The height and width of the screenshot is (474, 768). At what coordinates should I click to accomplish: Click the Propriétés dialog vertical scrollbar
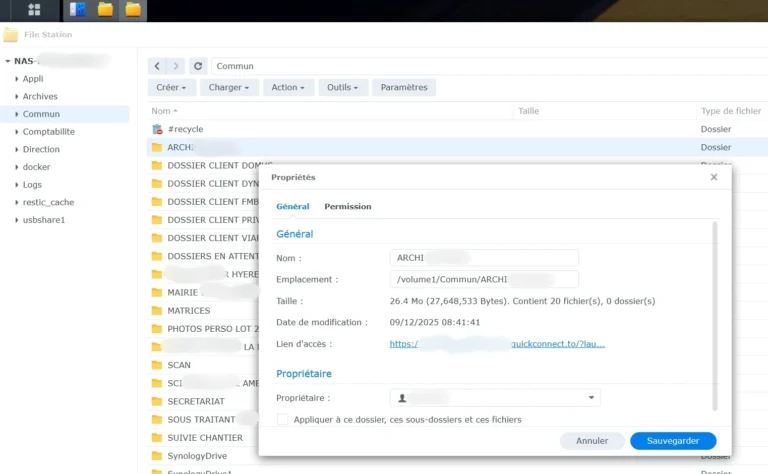[x=715, y=316]
